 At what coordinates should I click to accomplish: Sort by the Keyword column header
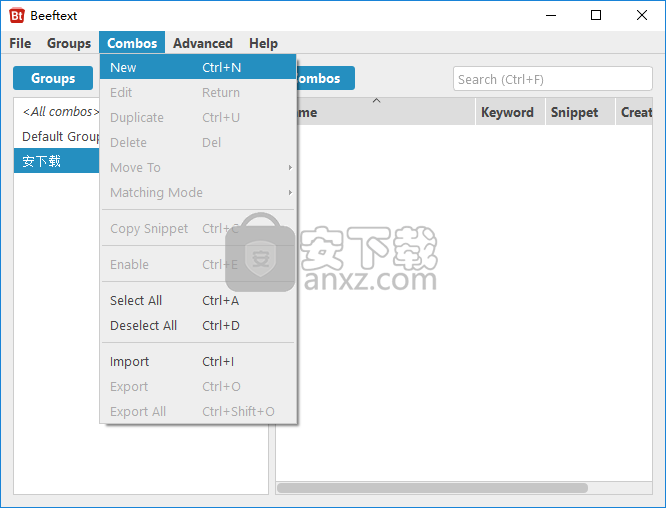click(507, 113)
